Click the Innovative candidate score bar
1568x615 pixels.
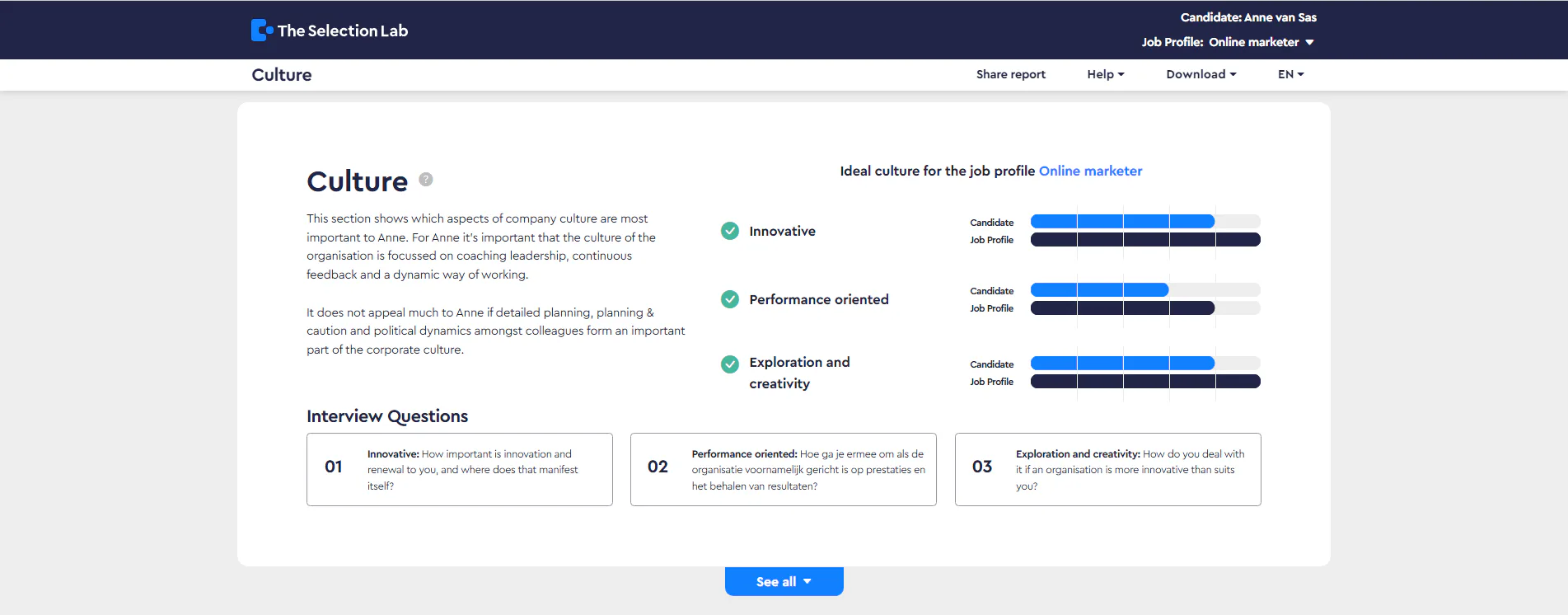coord(1122,221)
